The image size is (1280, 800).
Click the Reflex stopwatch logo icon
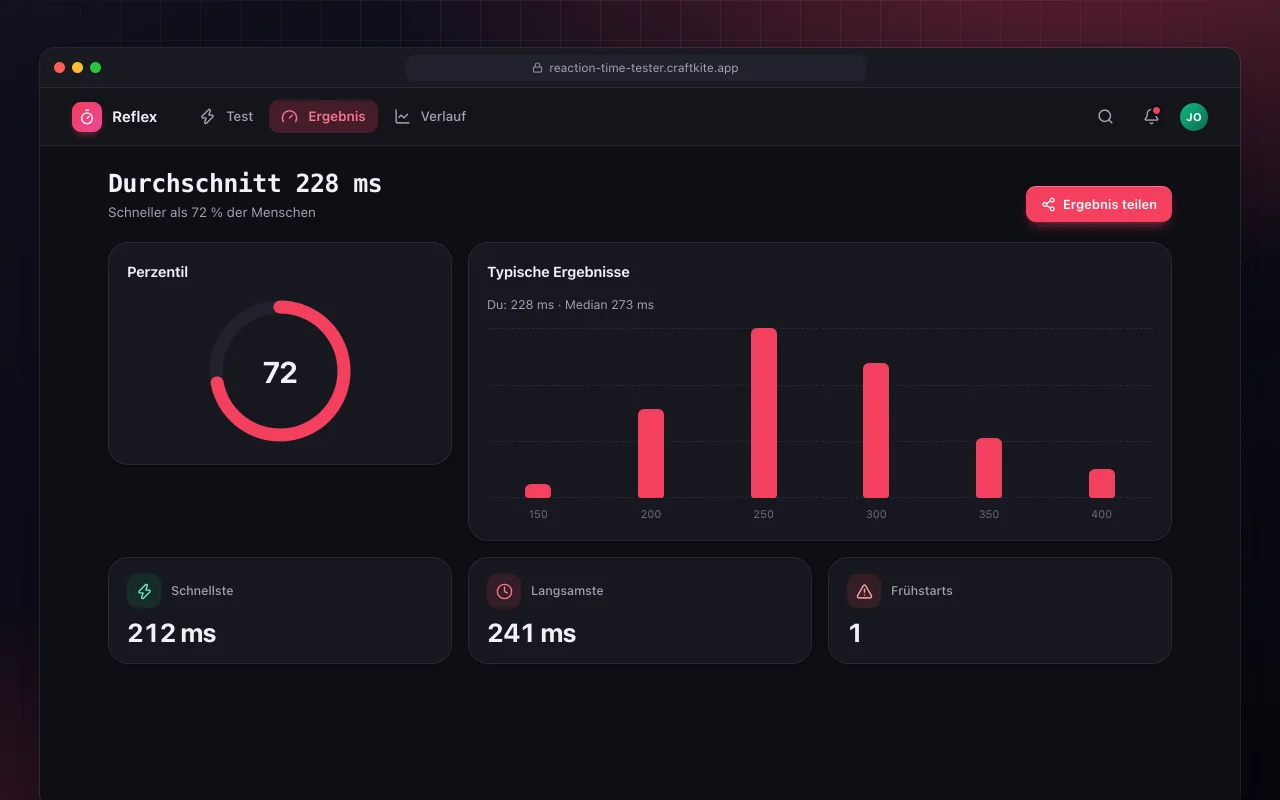[87, 117]
